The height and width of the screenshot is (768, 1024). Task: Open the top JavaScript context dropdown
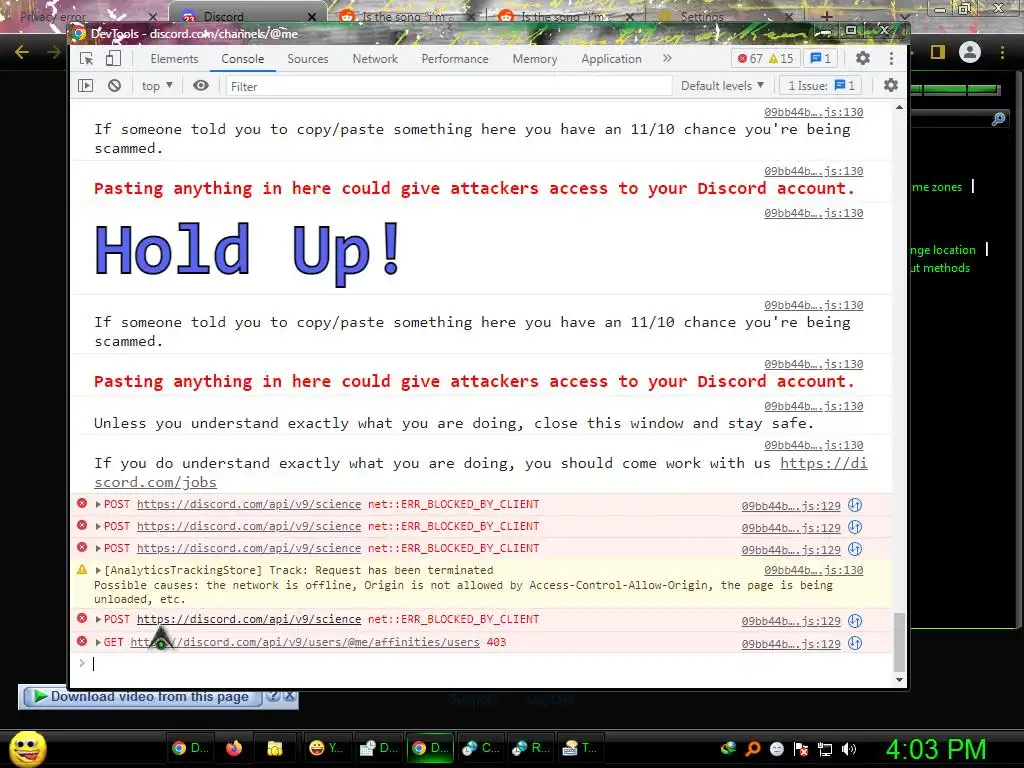(x=157, y=86)
